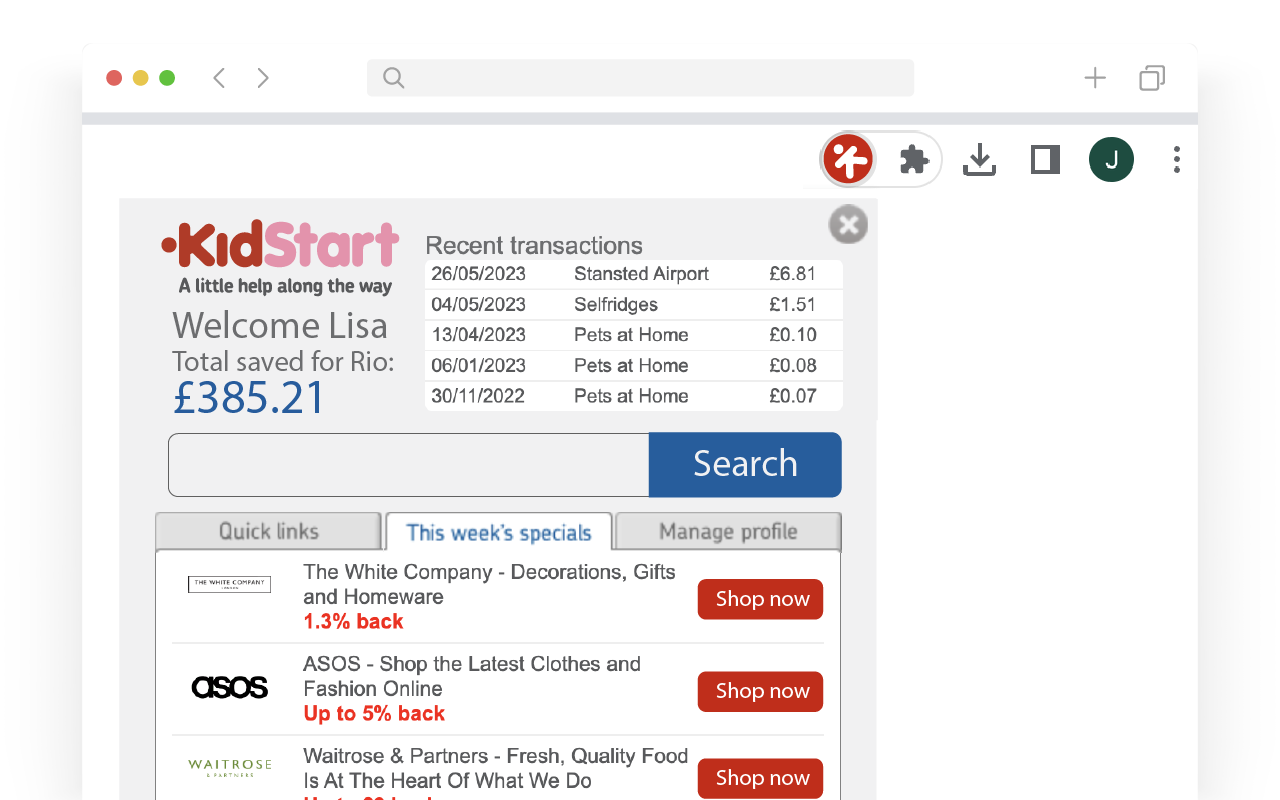Viewport: 1280px width, 800px height.
Task: Click the £385.21 total saved amount
Action: [x=249, y=398]
